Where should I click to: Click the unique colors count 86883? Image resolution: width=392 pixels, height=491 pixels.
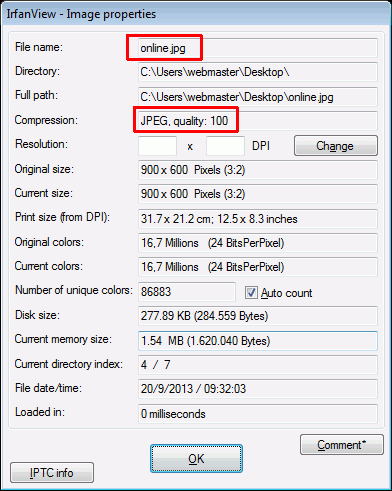point(187,292)
